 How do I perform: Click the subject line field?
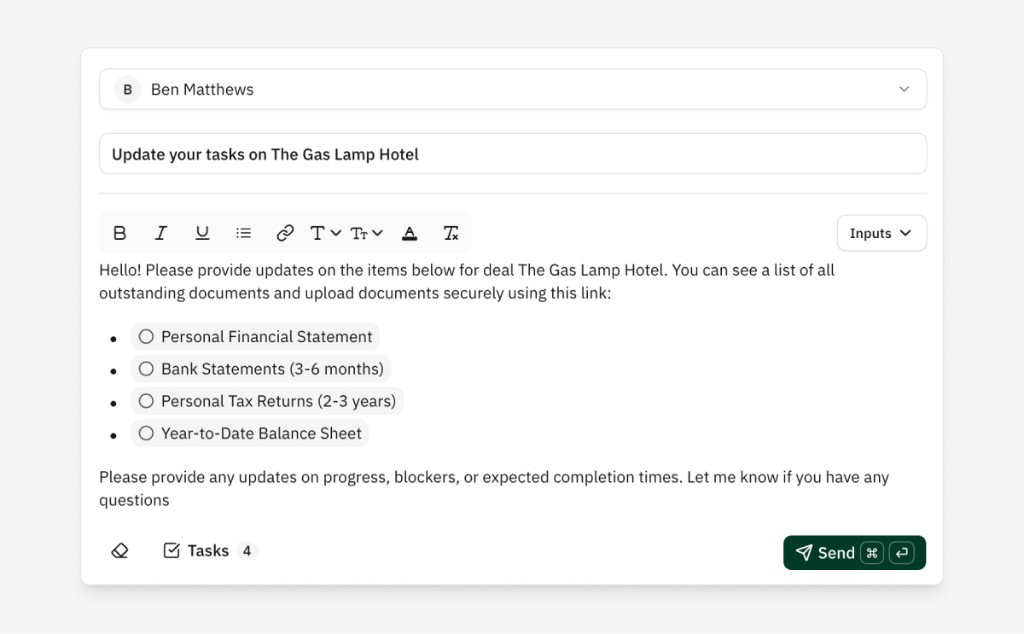click(x=513, y=154)
